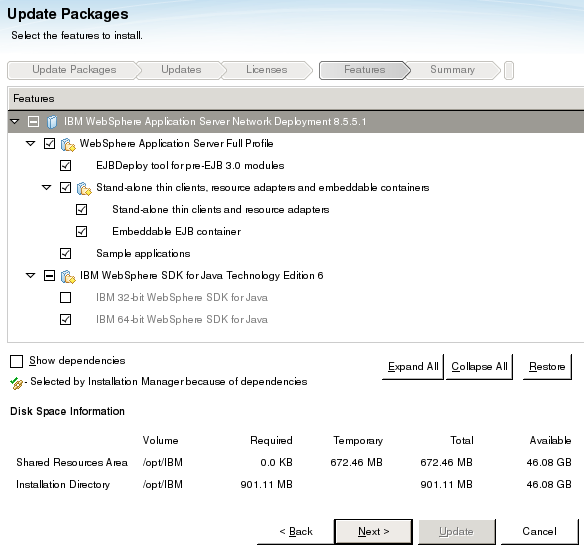Cancel the update wizard
The width and height of the screenshot is (584, 554).
pyautogui.click(x=539, y=532)
